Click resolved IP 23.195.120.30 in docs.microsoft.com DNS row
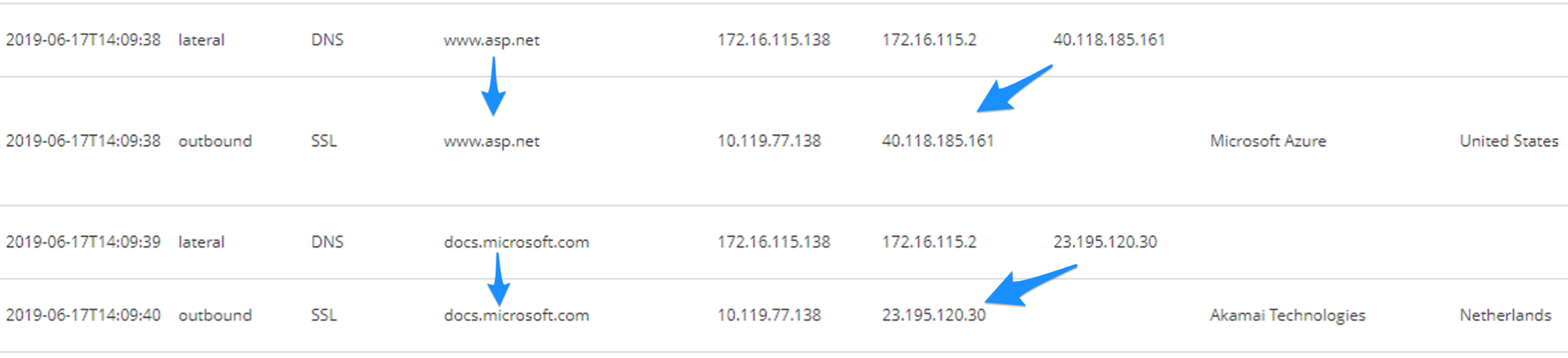 1105,243
